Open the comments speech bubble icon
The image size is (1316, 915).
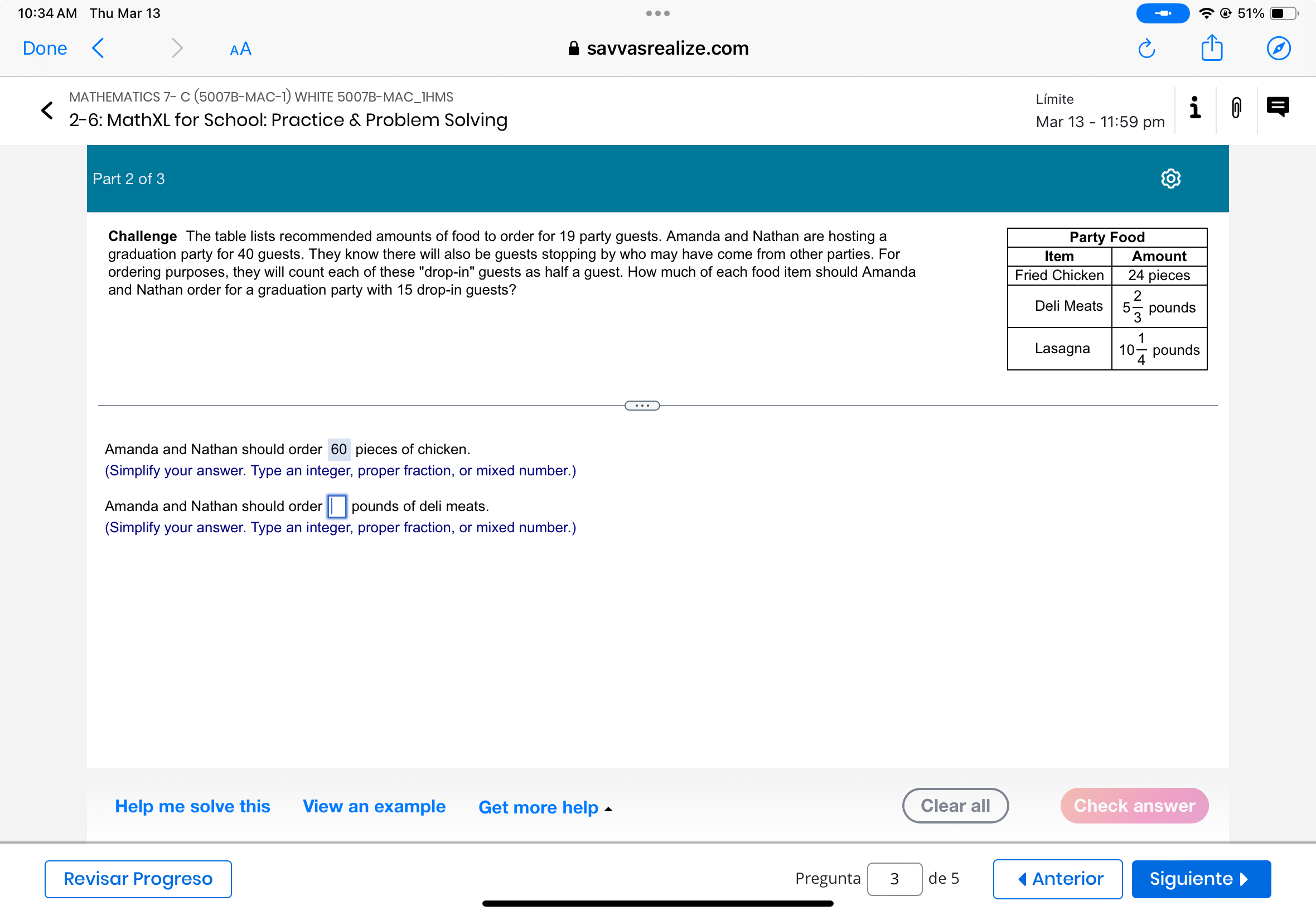coord(1277,107)
